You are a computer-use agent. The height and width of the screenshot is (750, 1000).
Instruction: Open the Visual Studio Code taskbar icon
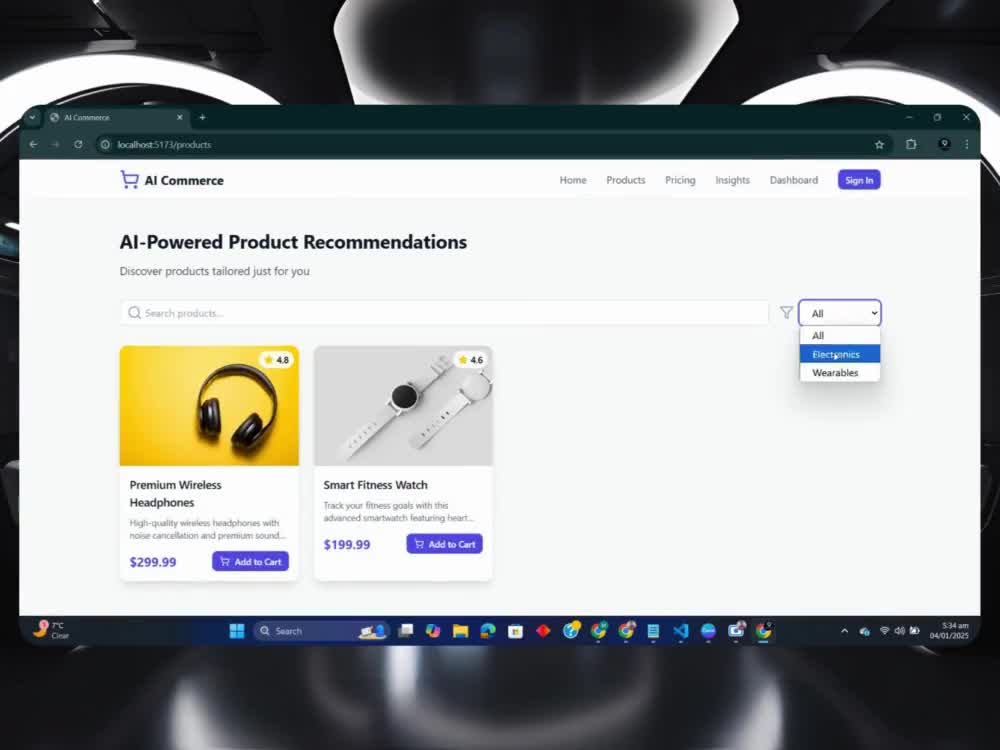pos(680,631)
